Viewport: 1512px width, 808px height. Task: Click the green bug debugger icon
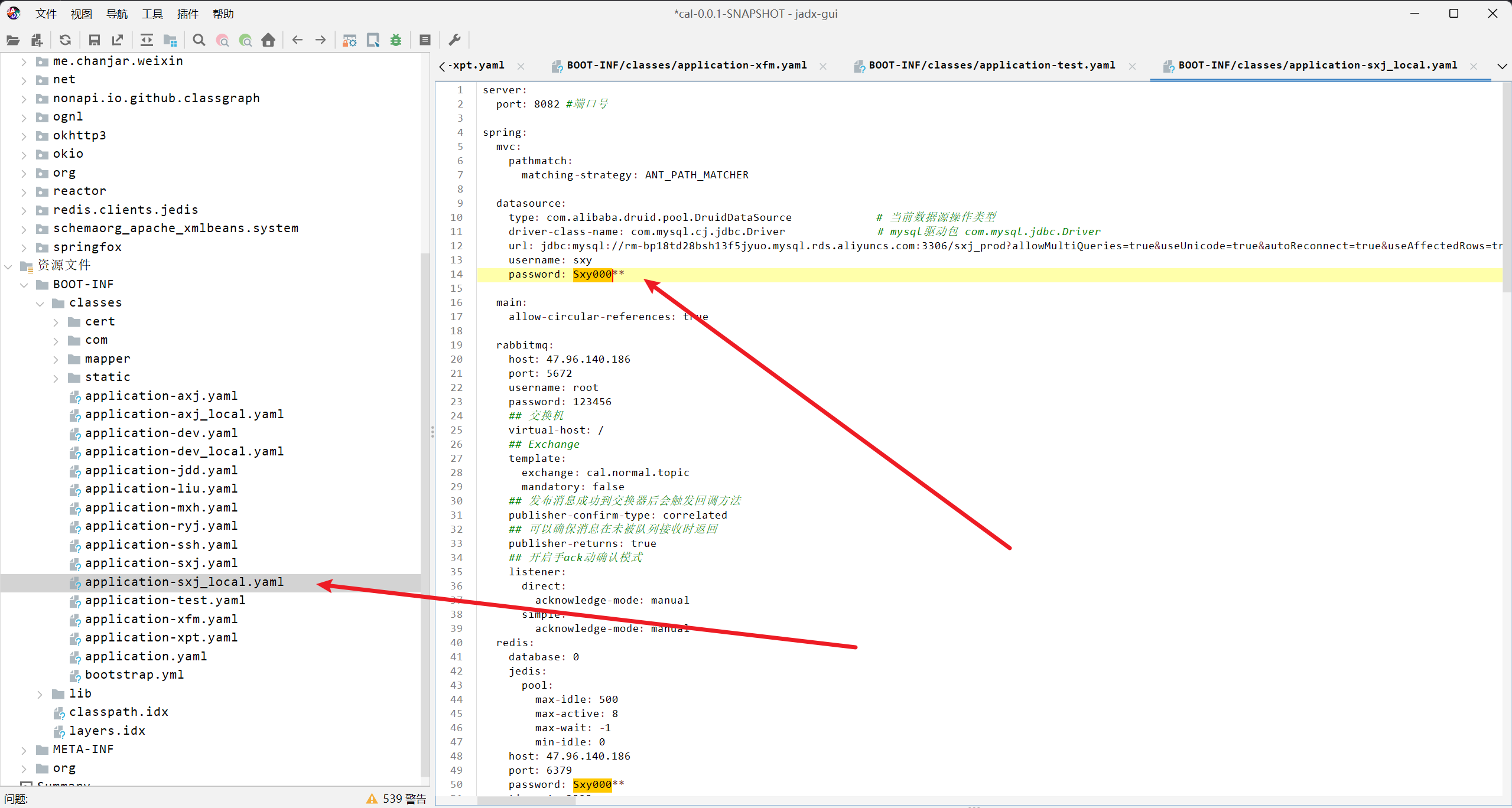pos(396,40)
